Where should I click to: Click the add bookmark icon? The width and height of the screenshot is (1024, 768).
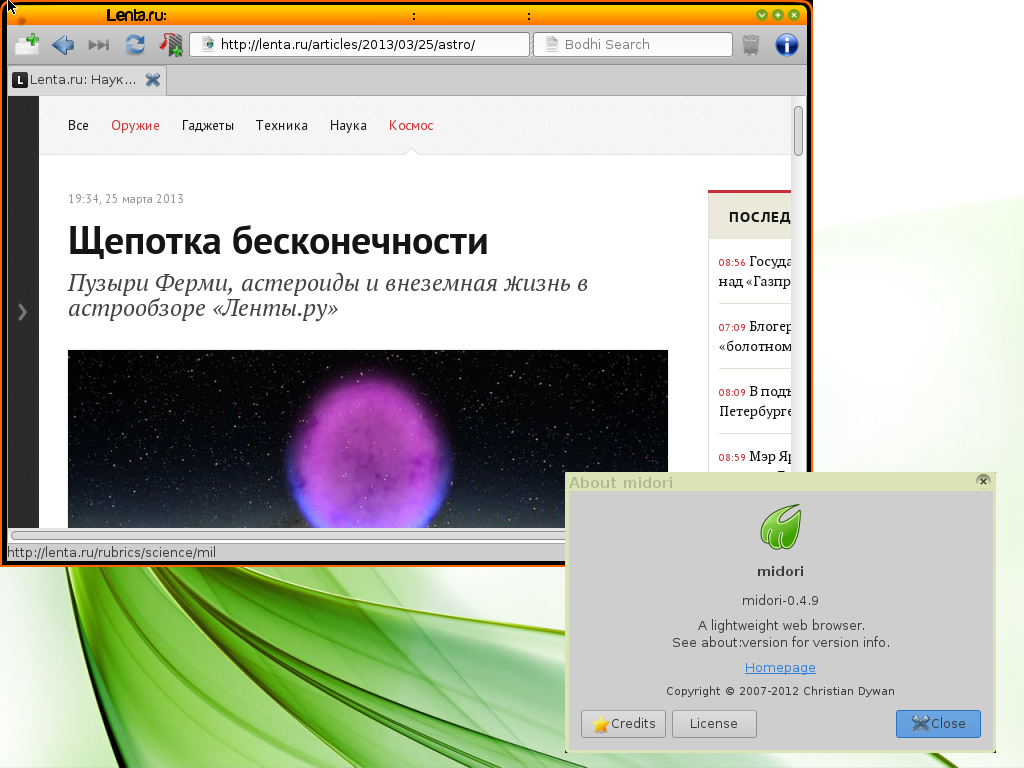click(x=171, y=44)
